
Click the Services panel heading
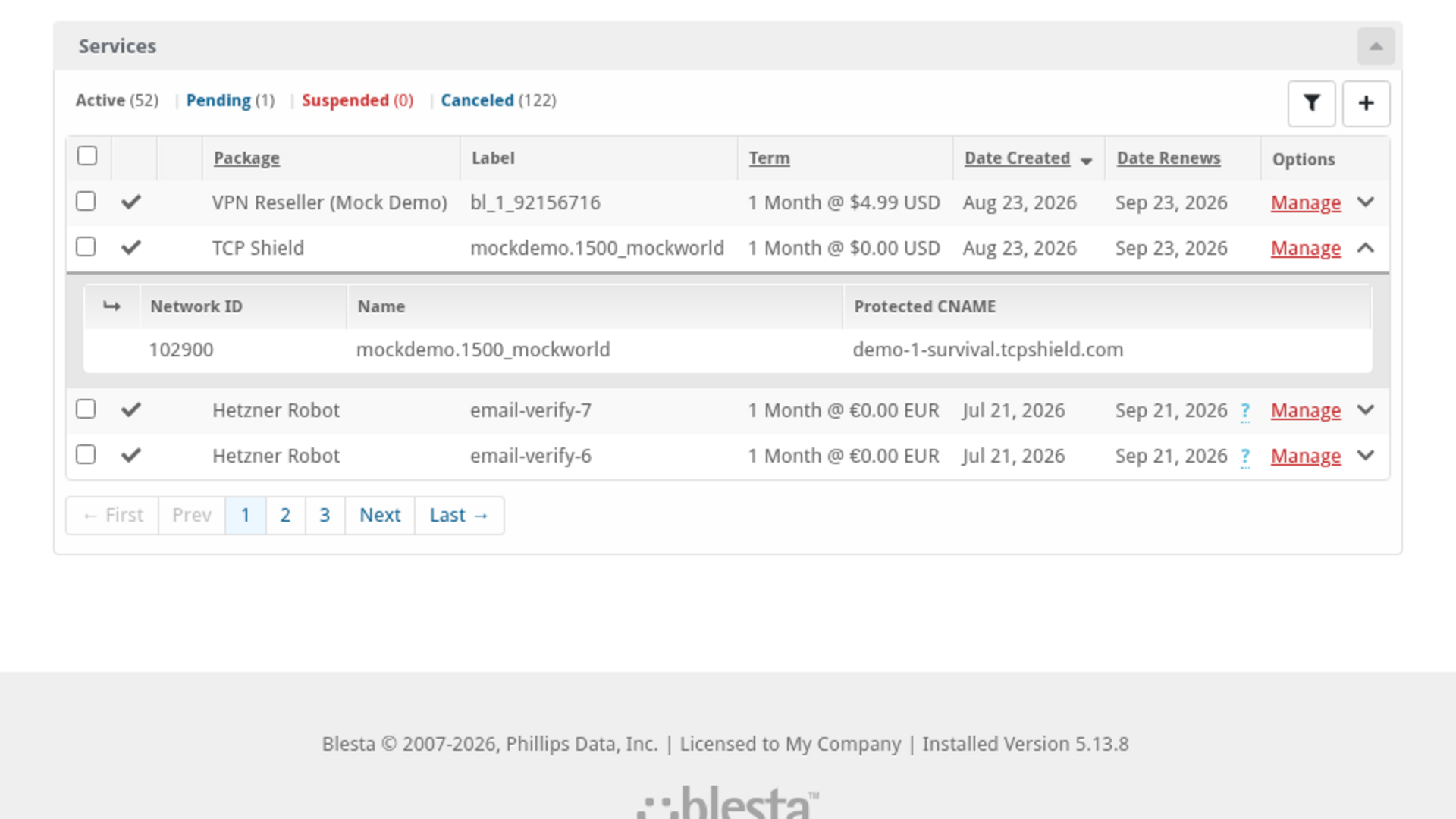tap(118, 46)
